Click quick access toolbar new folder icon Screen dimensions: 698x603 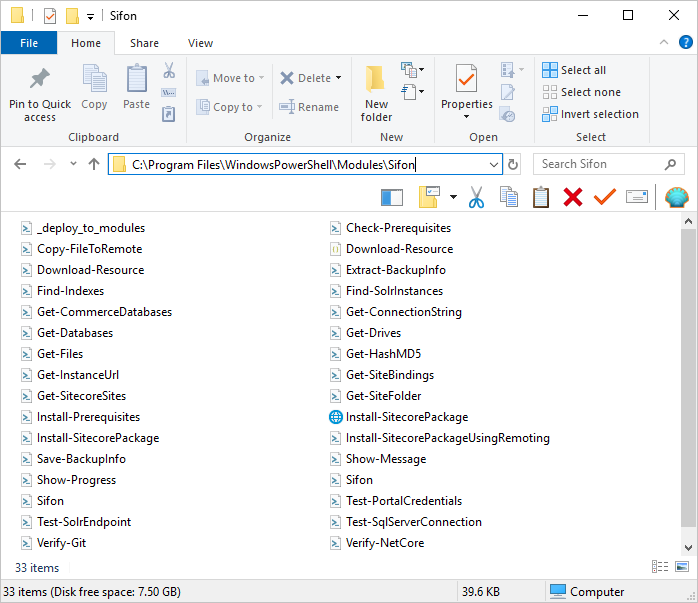point(72,16)
